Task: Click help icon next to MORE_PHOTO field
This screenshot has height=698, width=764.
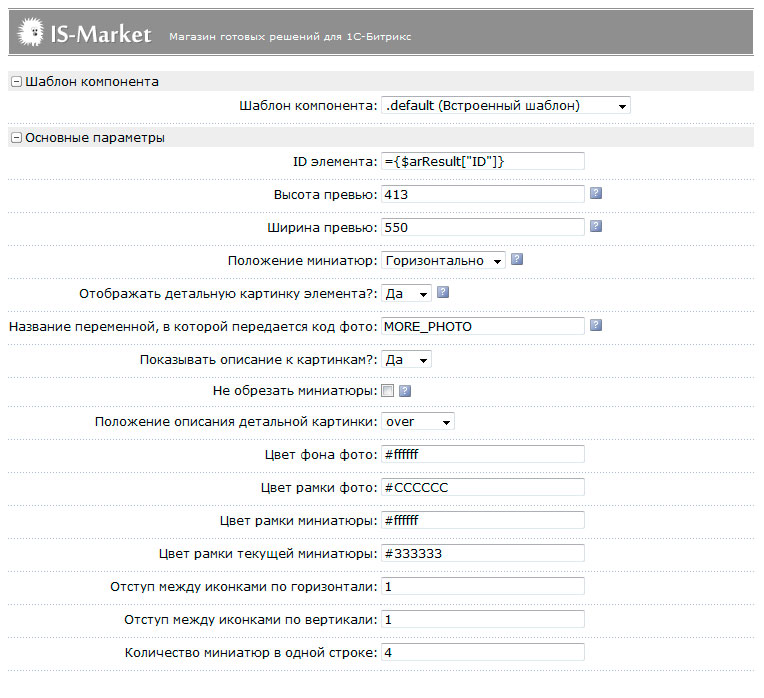Action: pyautogui.click(x=596, y=326)
